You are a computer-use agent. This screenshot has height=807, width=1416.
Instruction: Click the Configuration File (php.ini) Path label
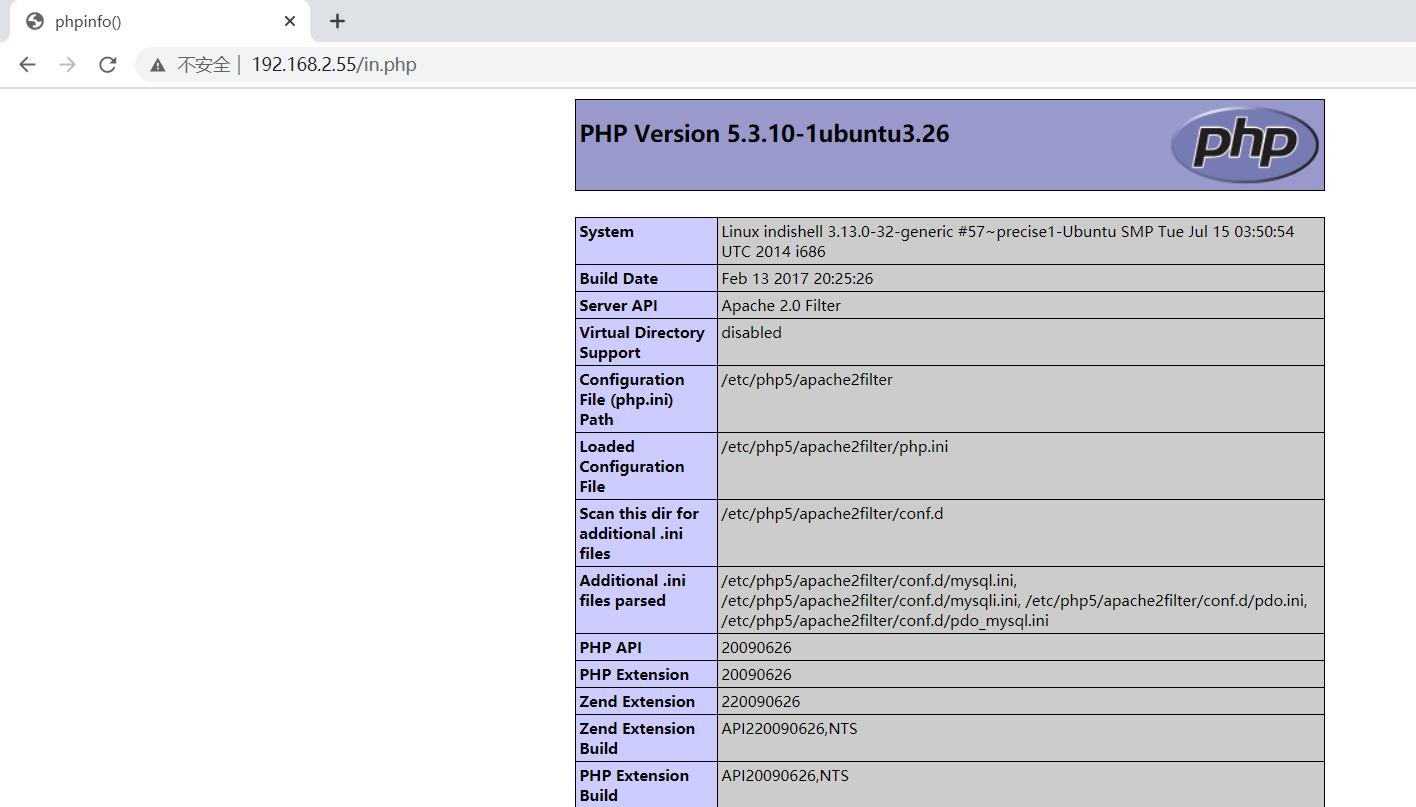tap(632, 400)
